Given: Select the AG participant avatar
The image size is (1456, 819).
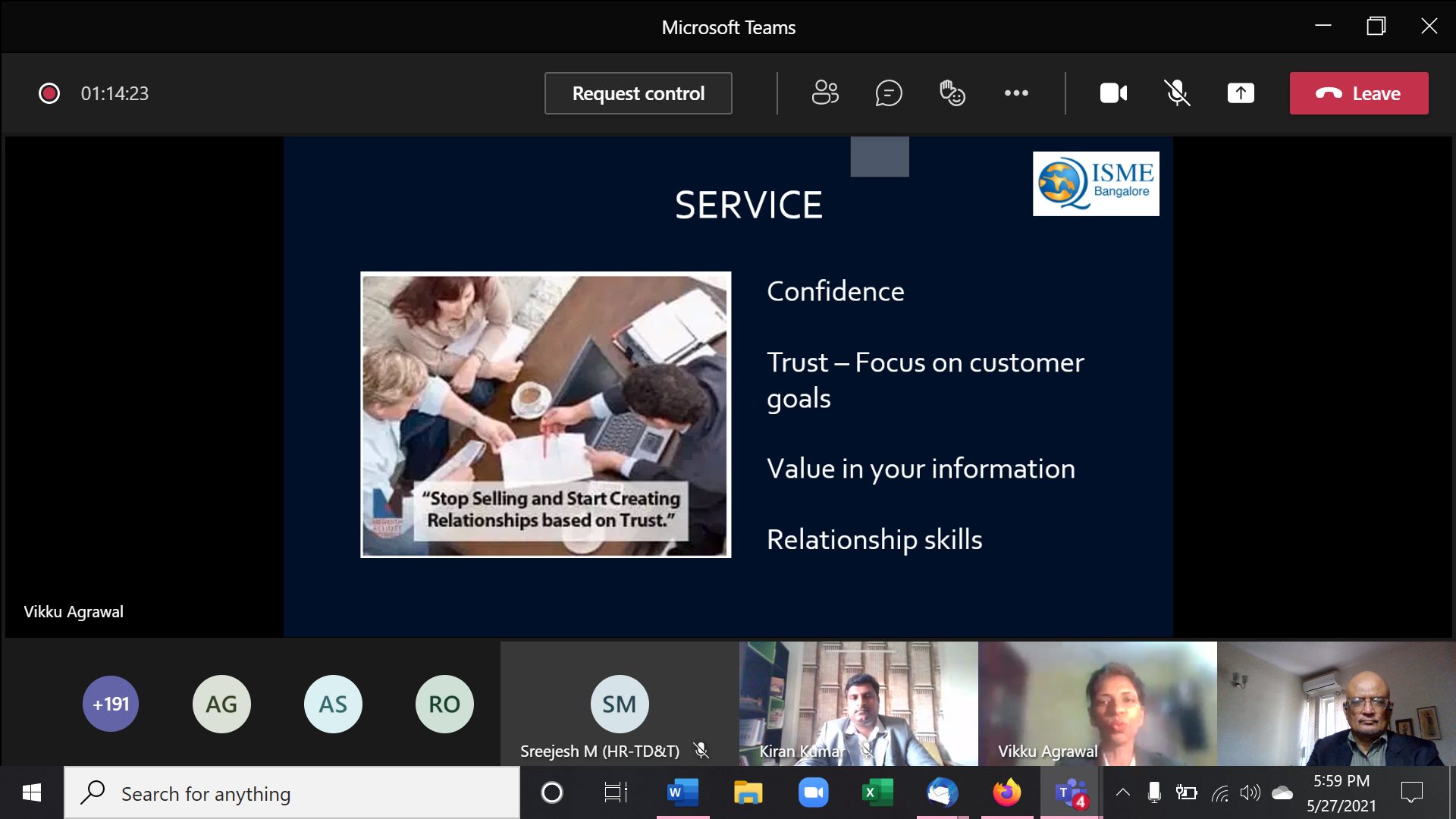Looking at the screenshot, I should (221, 704).
